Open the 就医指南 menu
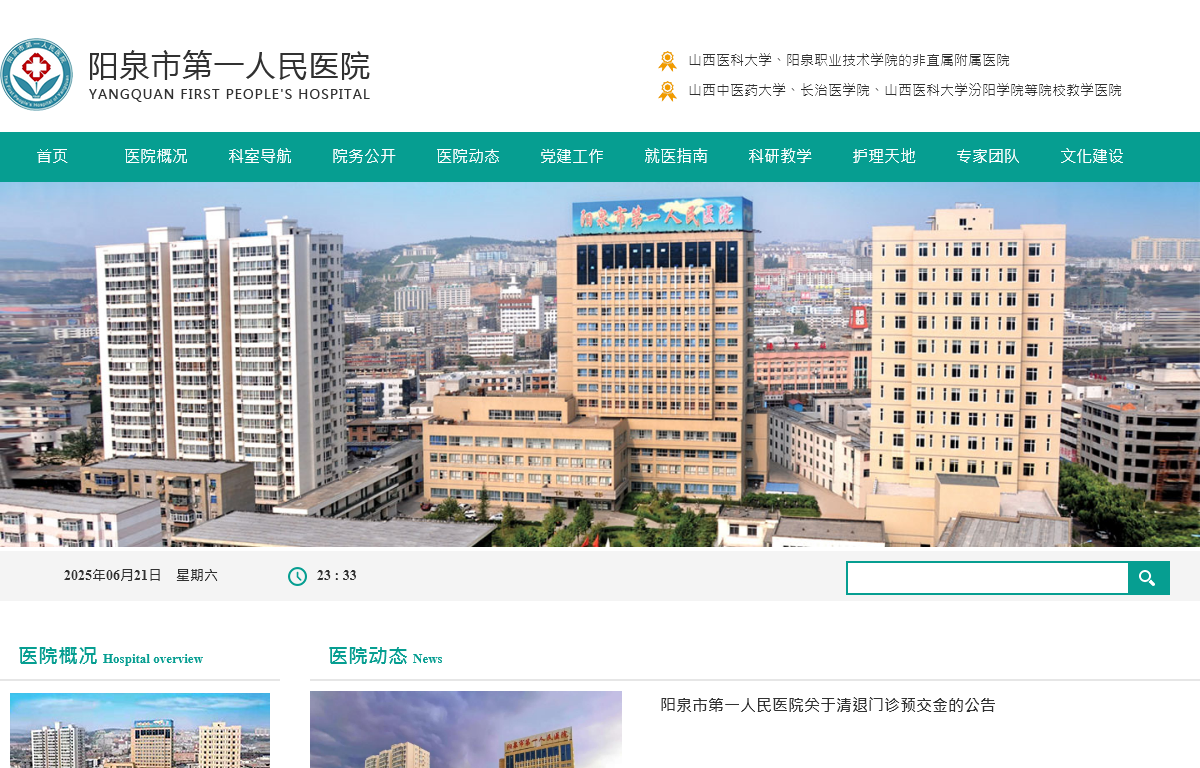Screen dimensions: 1200x768 coord(676,156)
